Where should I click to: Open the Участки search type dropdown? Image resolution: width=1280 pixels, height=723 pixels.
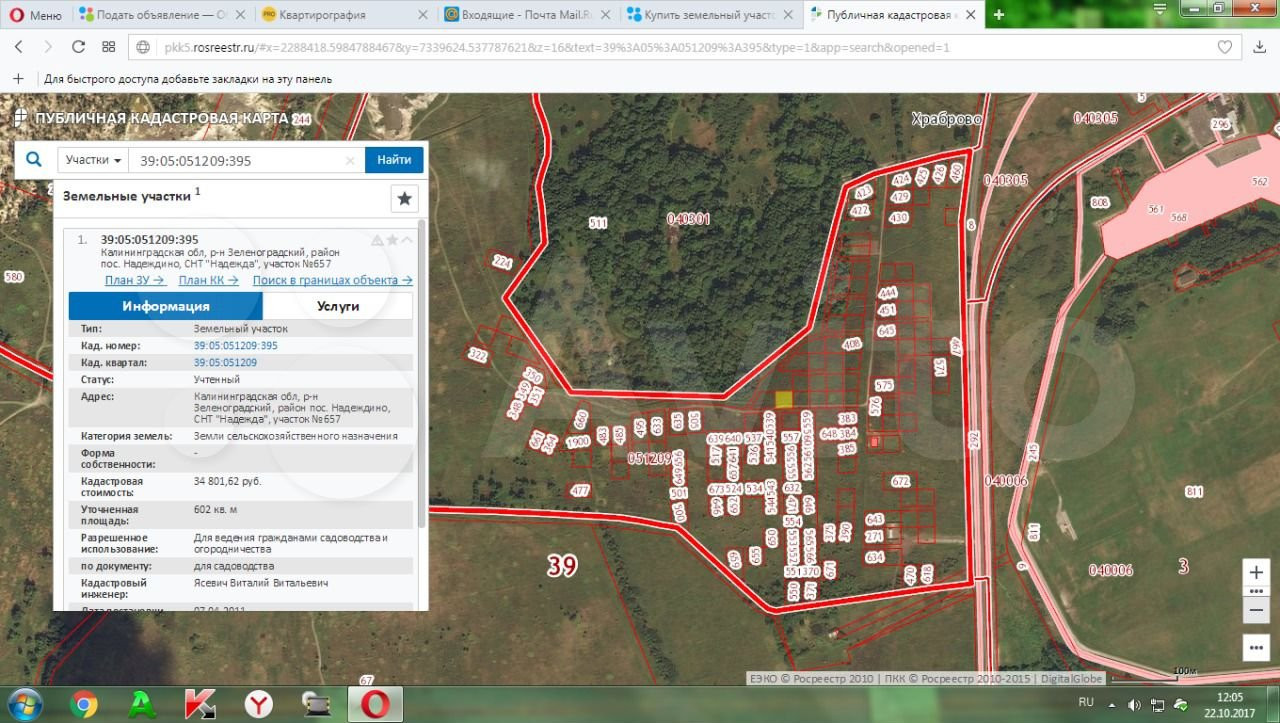pyautogui.click(x=94, y=160)
